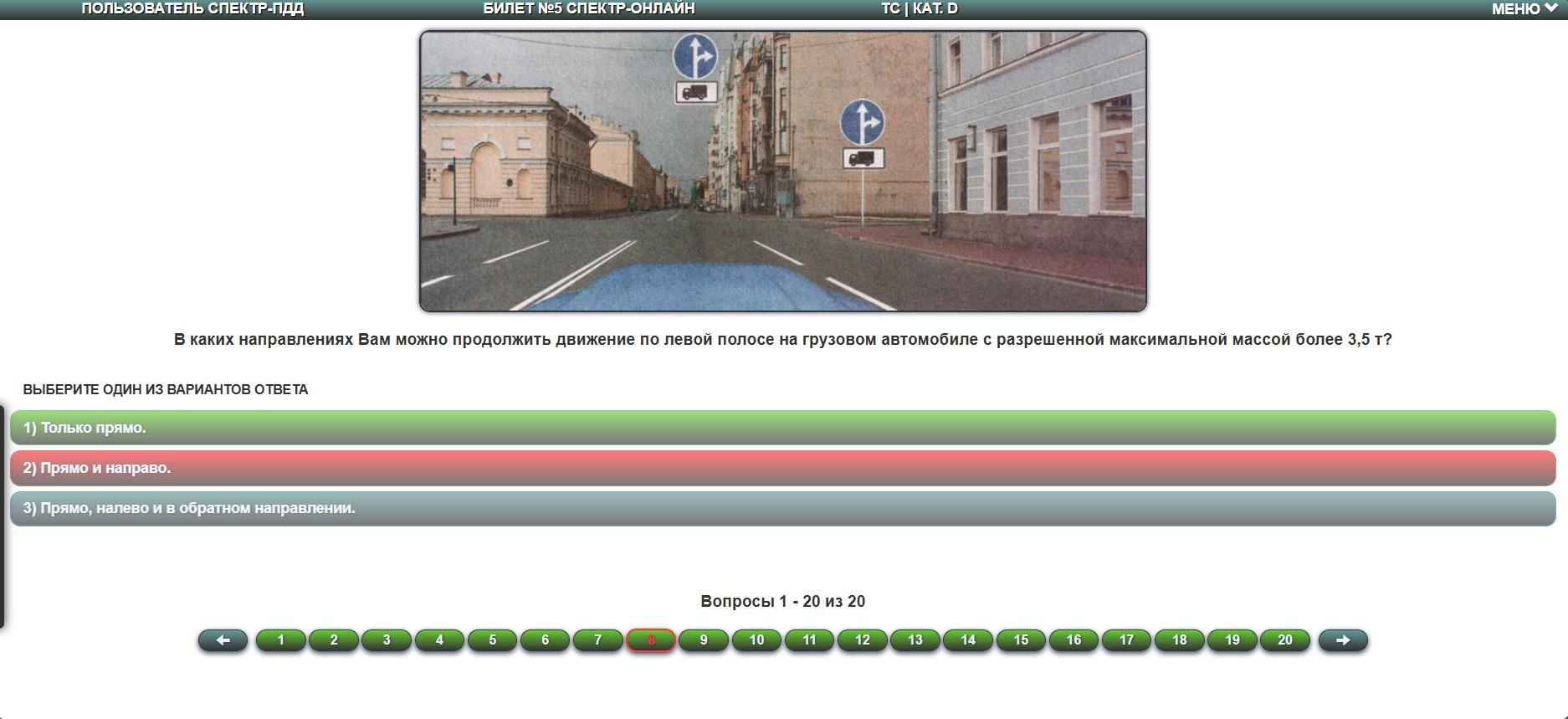Click 'БИЛЕТ №5 СПЕКТР-ОНЛАЙН' header title
1568x719 pixels.
tap(589, 9)
